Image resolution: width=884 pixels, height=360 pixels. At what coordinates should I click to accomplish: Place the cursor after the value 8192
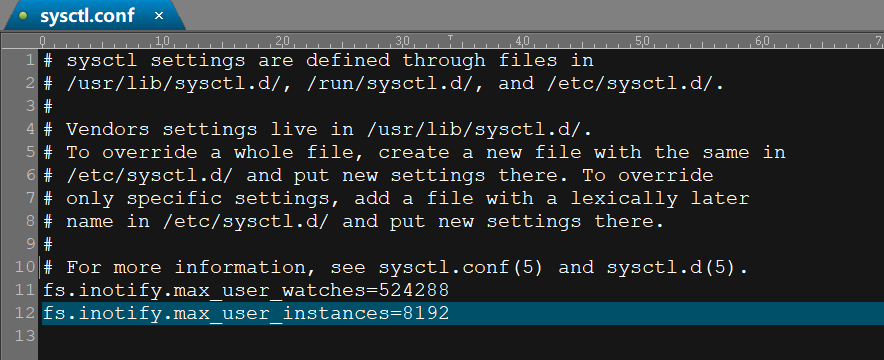pos(450,313)
